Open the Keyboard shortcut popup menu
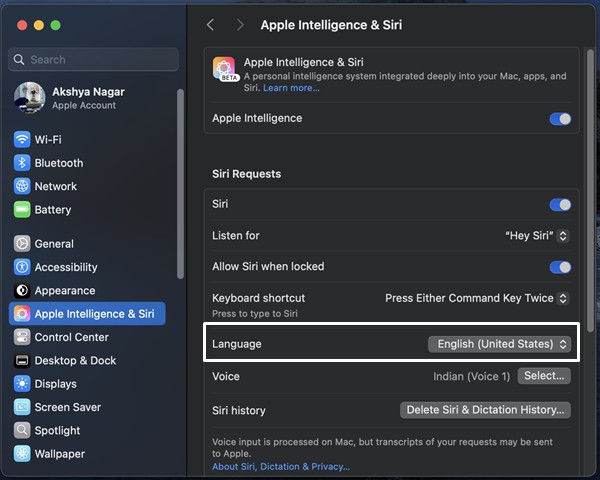 477,298
